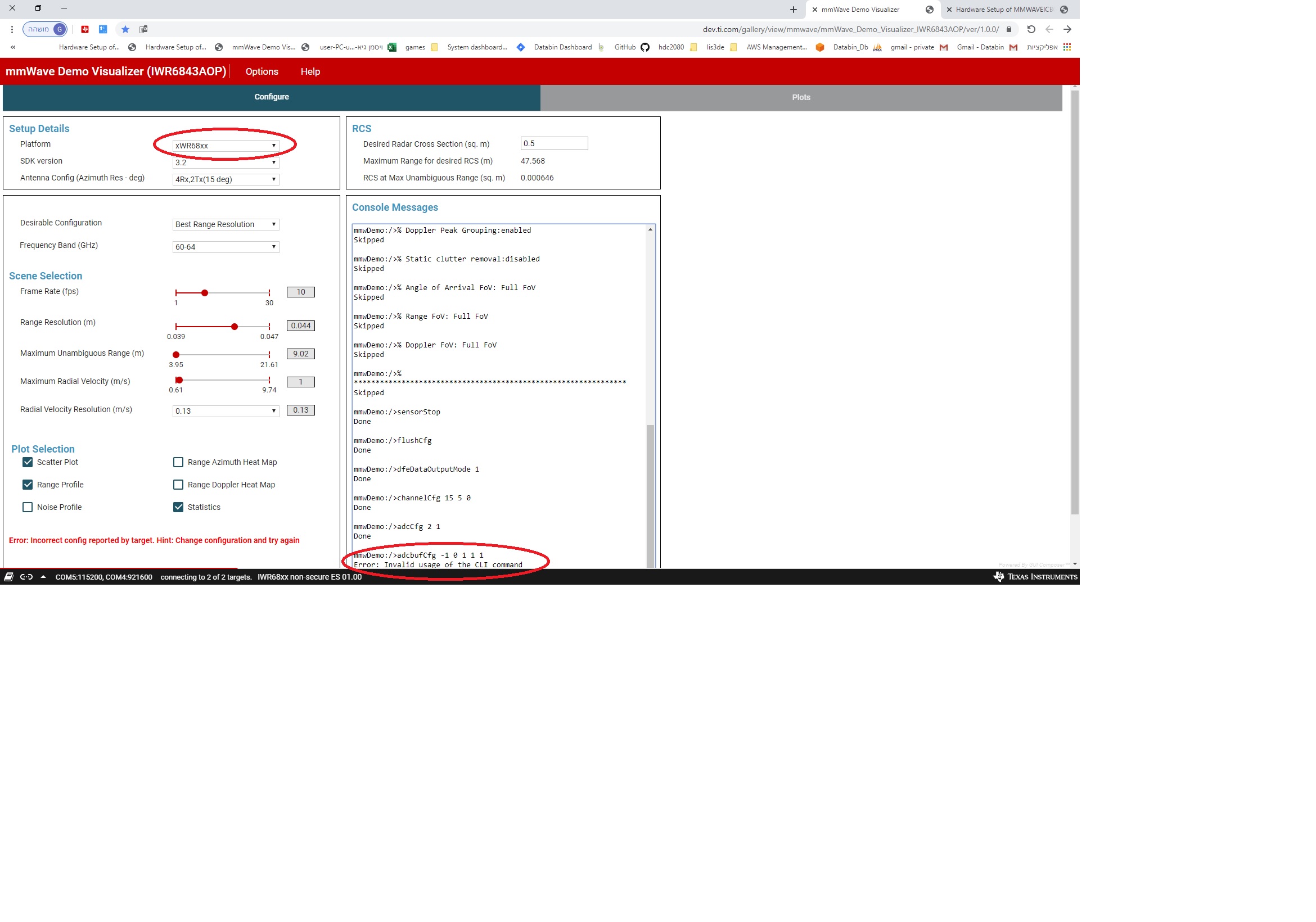
Task: Click the red TI extension icon
Action: pyautogui.click(x=85, y=29)
